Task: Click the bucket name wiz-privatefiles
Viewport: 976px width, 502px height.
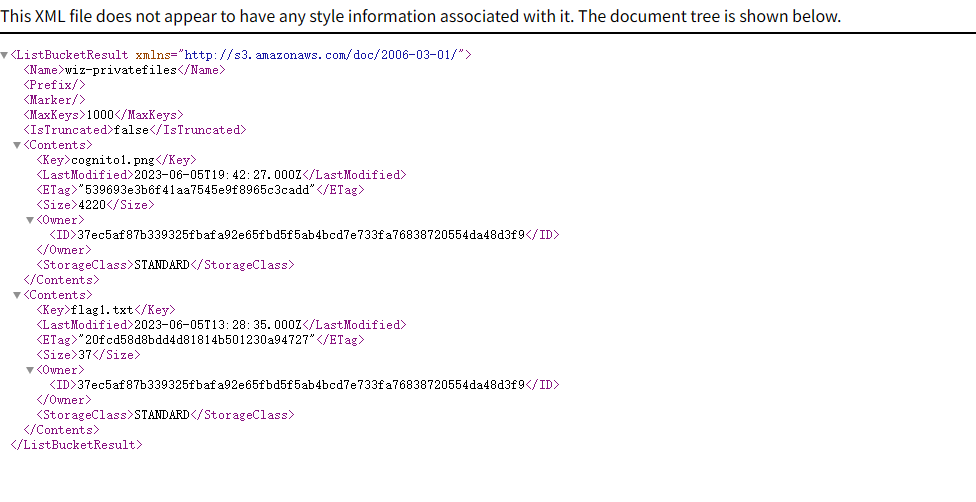Action: [x=121, y=70]
